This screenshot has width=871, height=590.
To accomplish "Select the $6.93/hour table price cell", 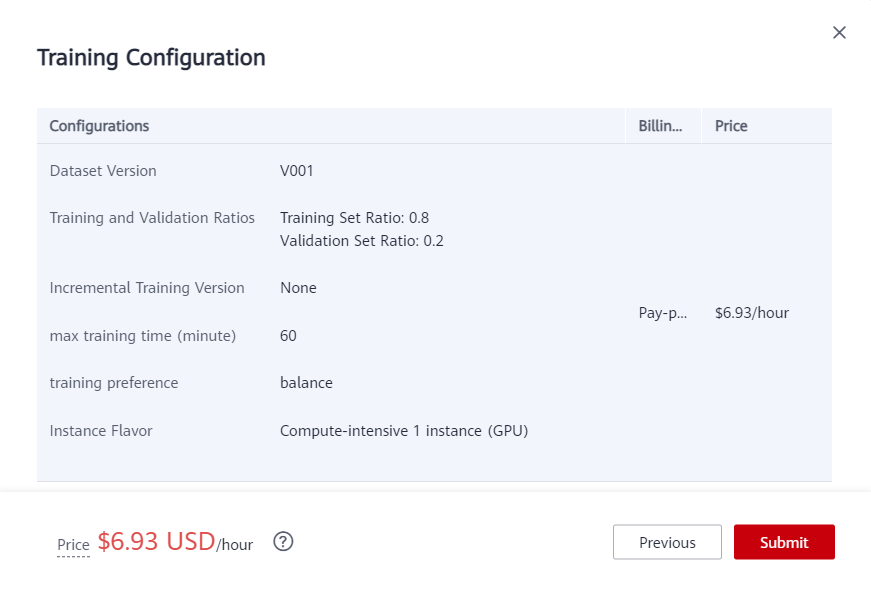I will point(751,313).
